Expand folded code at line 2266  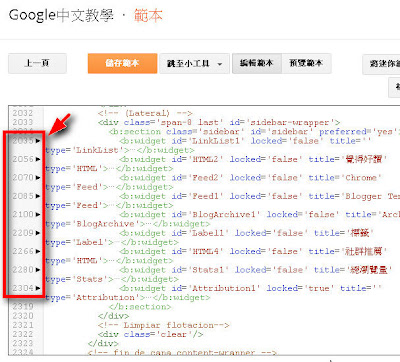[x=38, y=251]
